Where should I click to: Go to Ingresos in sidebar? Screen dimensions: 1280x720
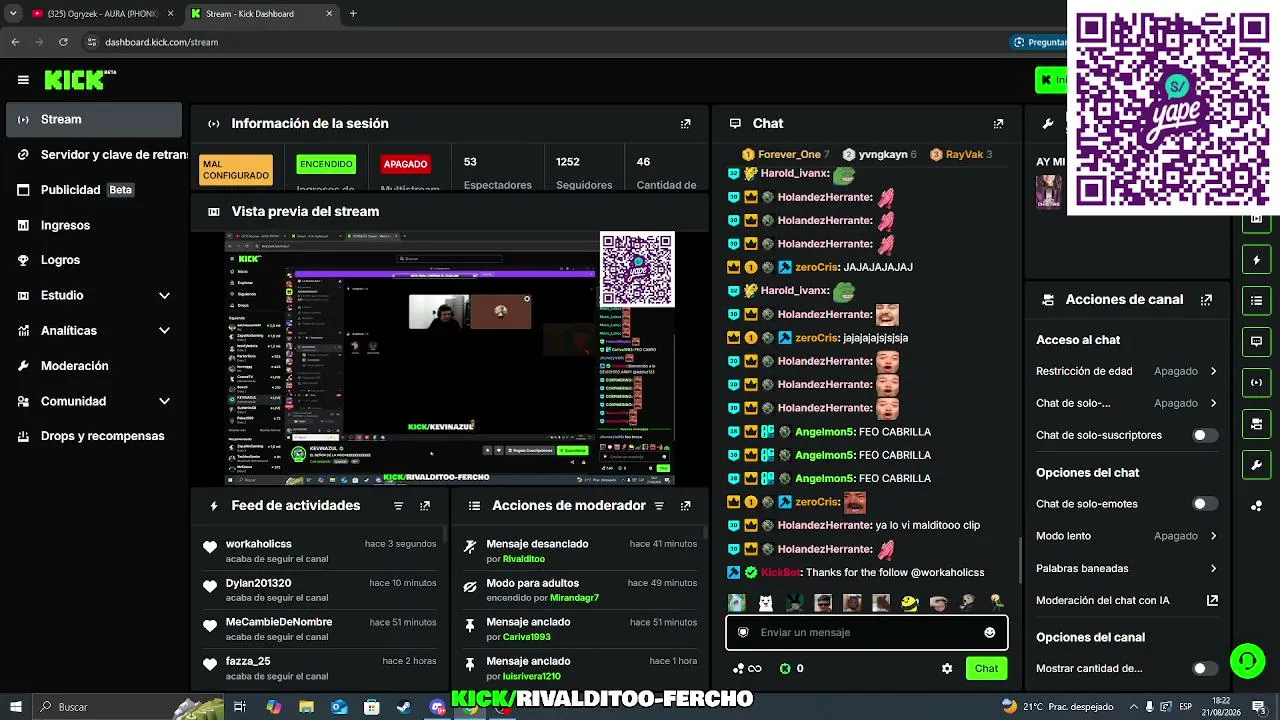(x=93, y=226)
